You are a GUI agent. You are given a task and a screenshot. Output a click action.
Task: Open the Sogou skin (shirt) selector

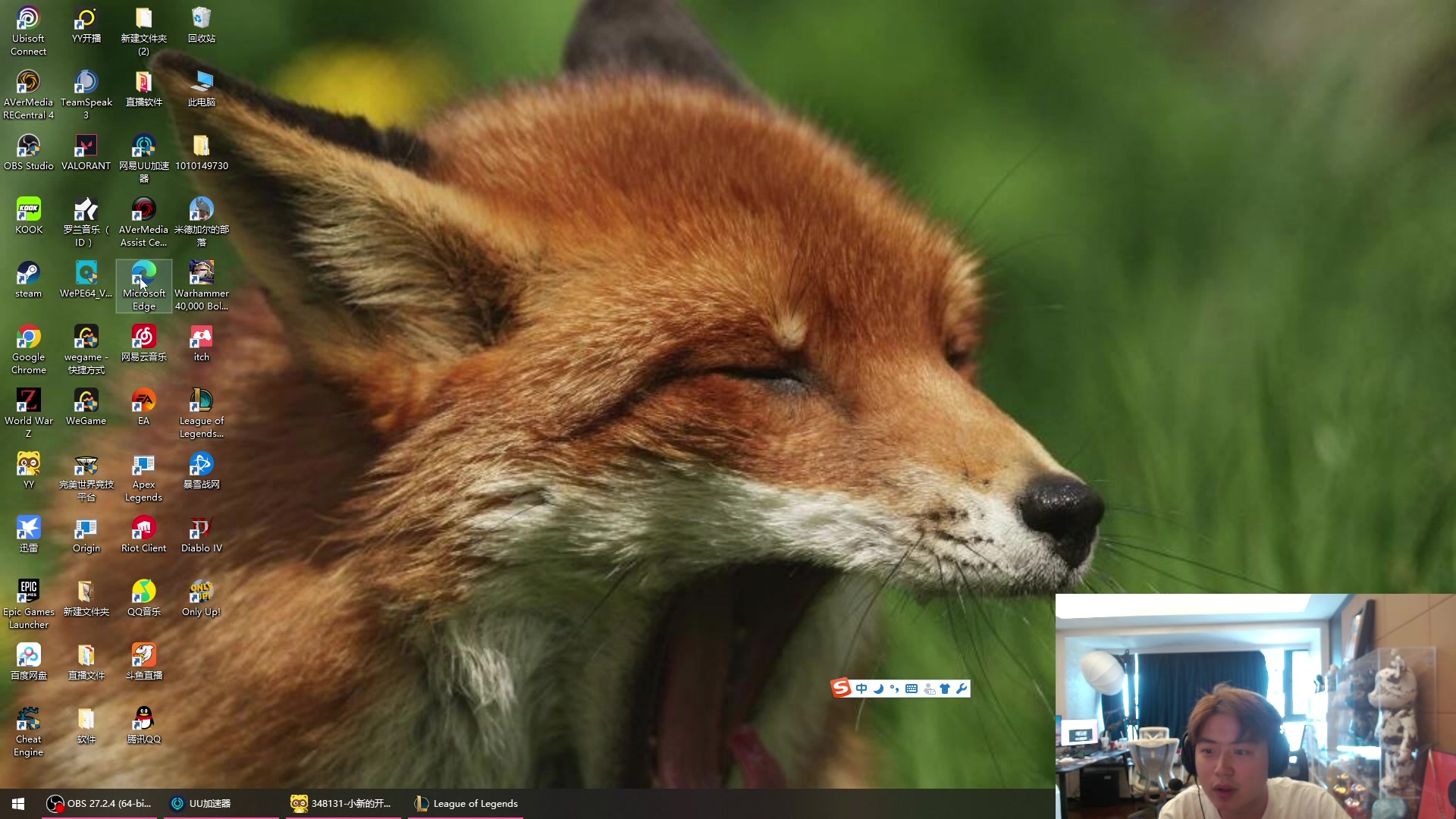point(945,689)
